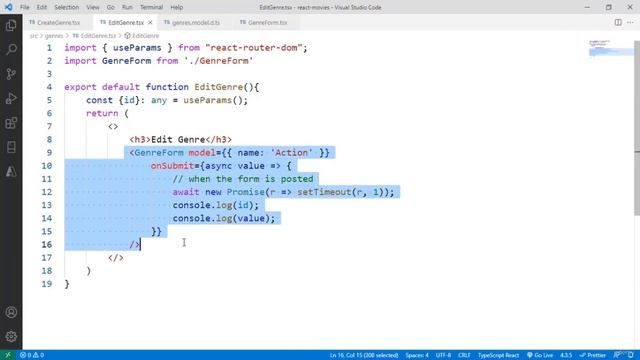Click the genres breadcrumb folder
This screenshot has height=360, width=640.
[54, 36]
